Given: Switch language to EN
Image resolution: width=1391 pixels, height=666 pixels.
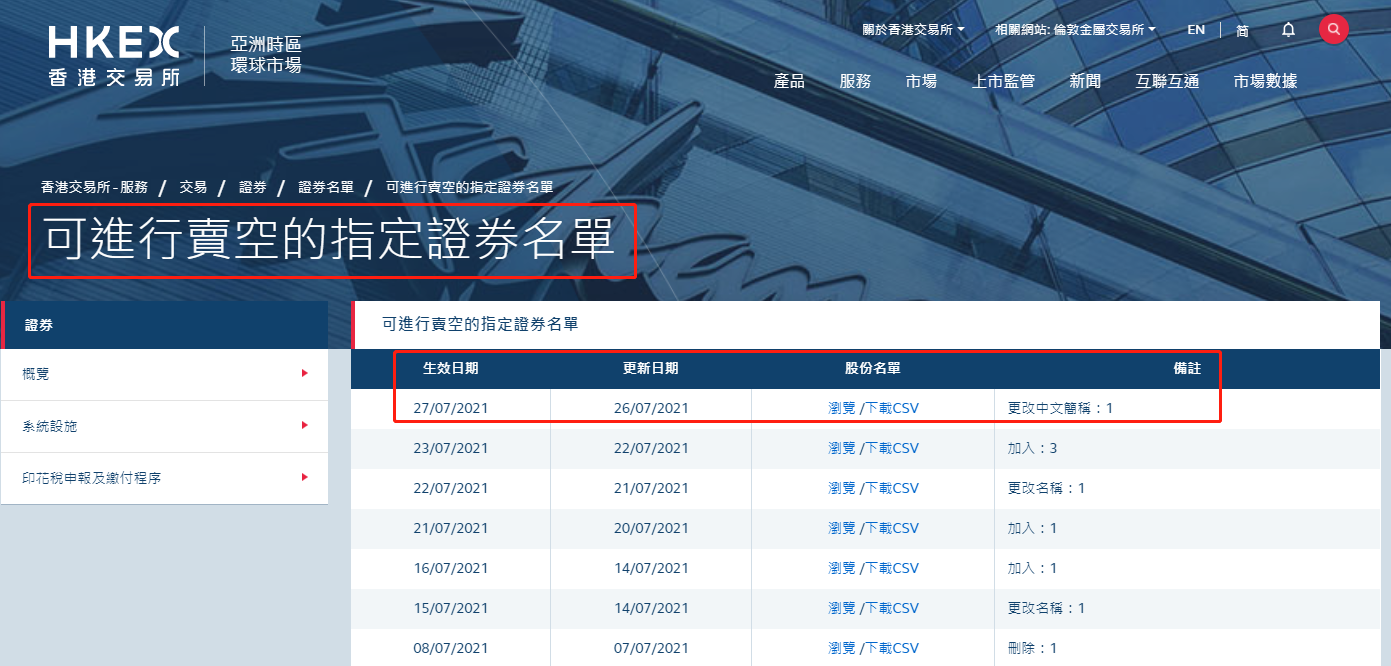Looking at the screenshot, I should [x=1196, y=30].
